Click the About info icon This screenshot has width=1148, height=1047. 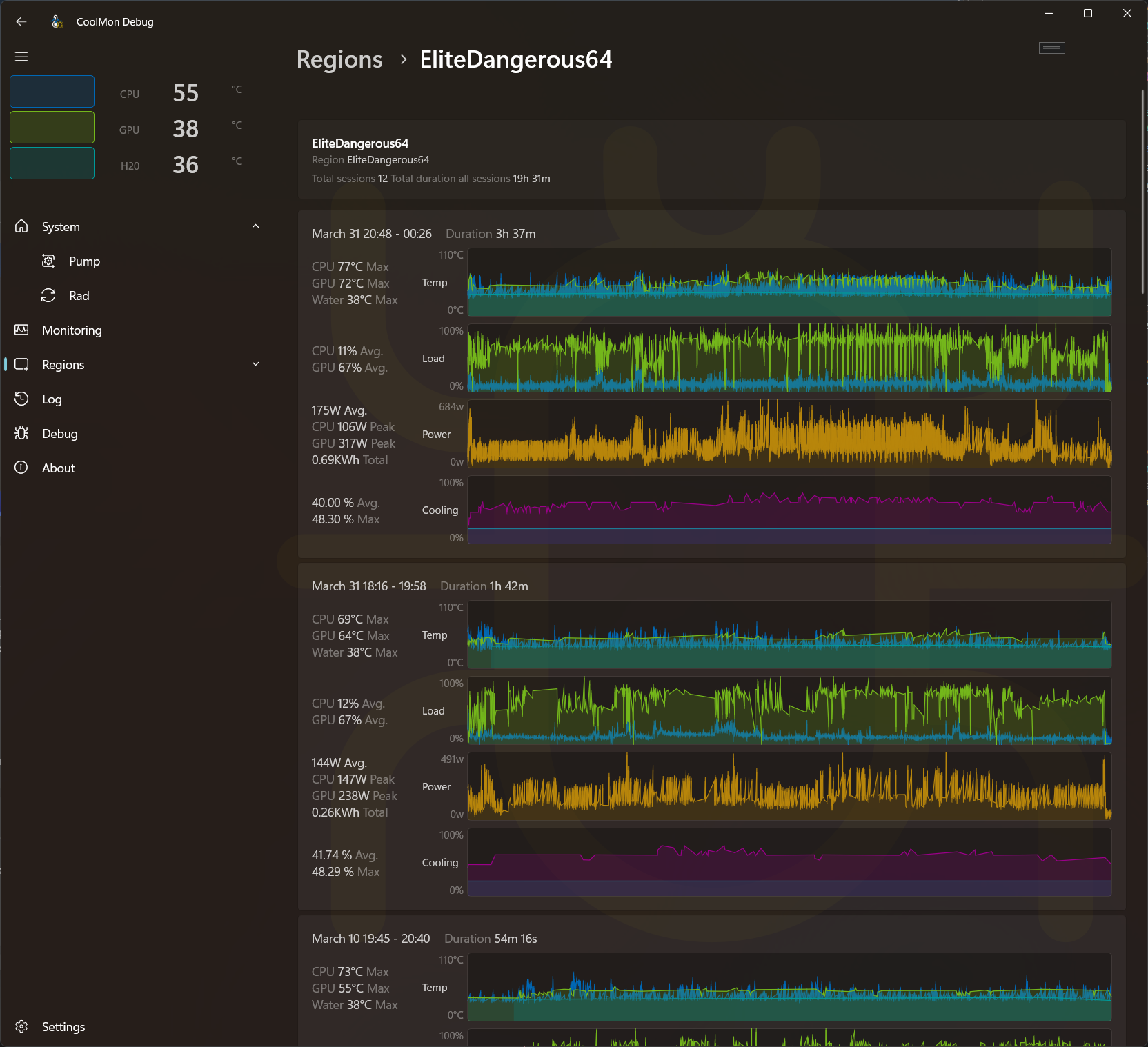coord(21,468)
